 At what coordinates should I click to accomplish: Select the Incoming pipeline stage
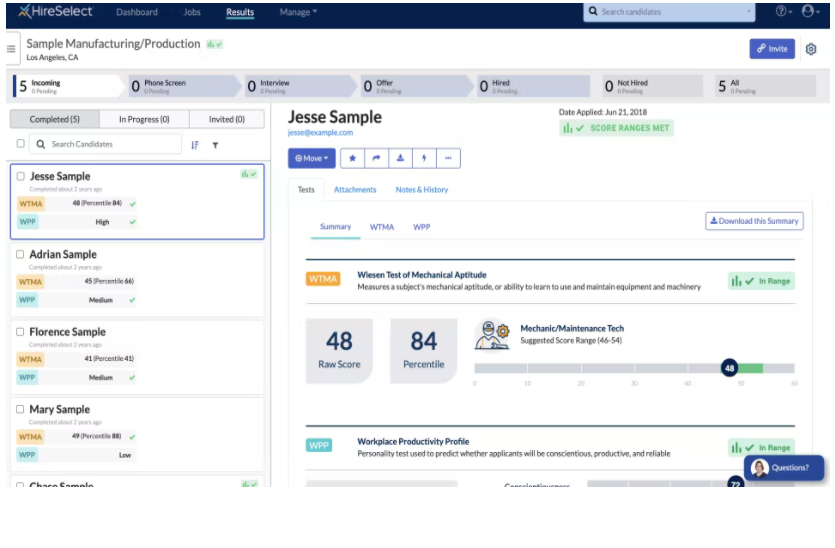(67, 86)
